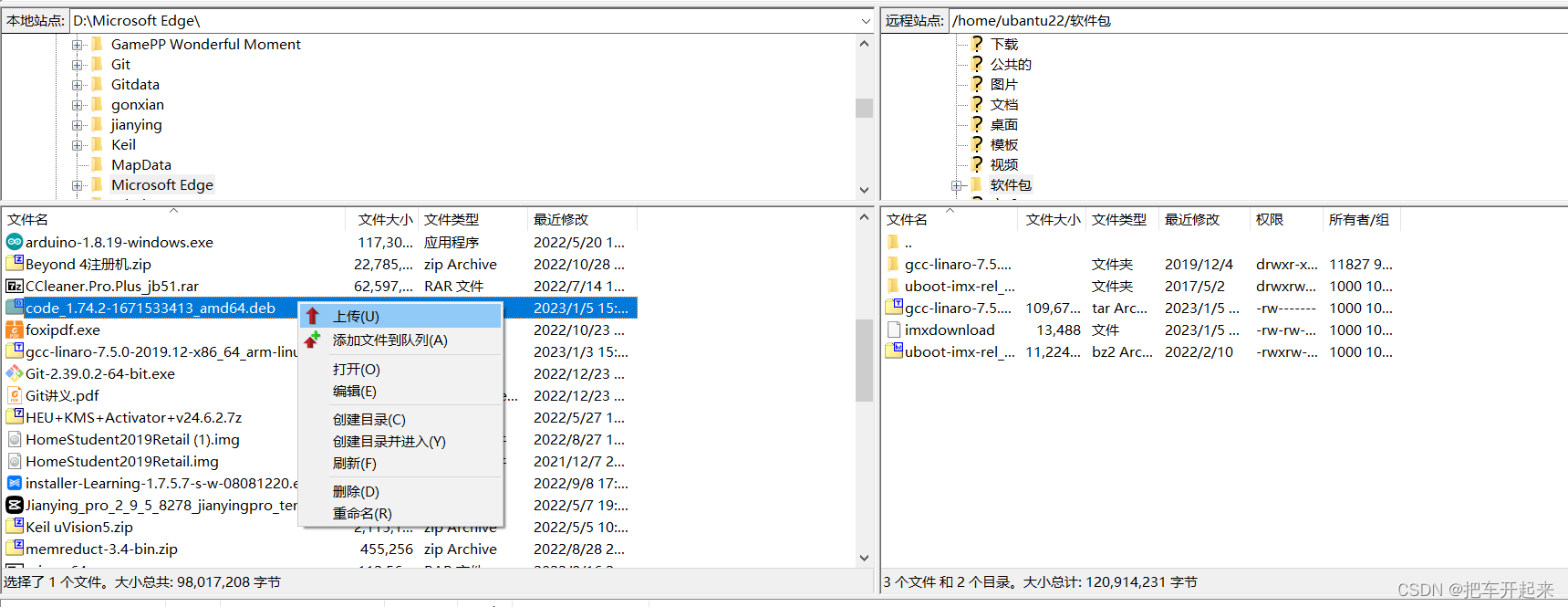The height and width of the screenshot is (607, 1568).
Task: Choose 创建目录并进入(Y) in context menu
Action: click(x=401, y=441)
